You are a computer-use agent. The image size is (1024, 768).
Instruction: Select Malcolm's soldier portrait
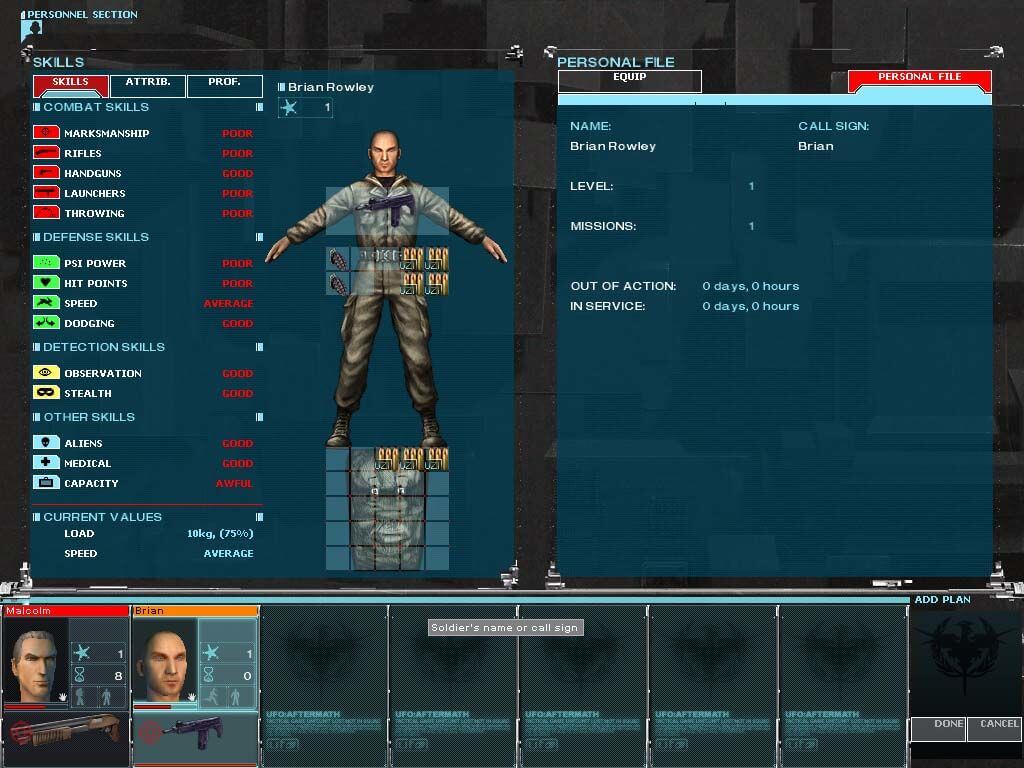(35, 660)
